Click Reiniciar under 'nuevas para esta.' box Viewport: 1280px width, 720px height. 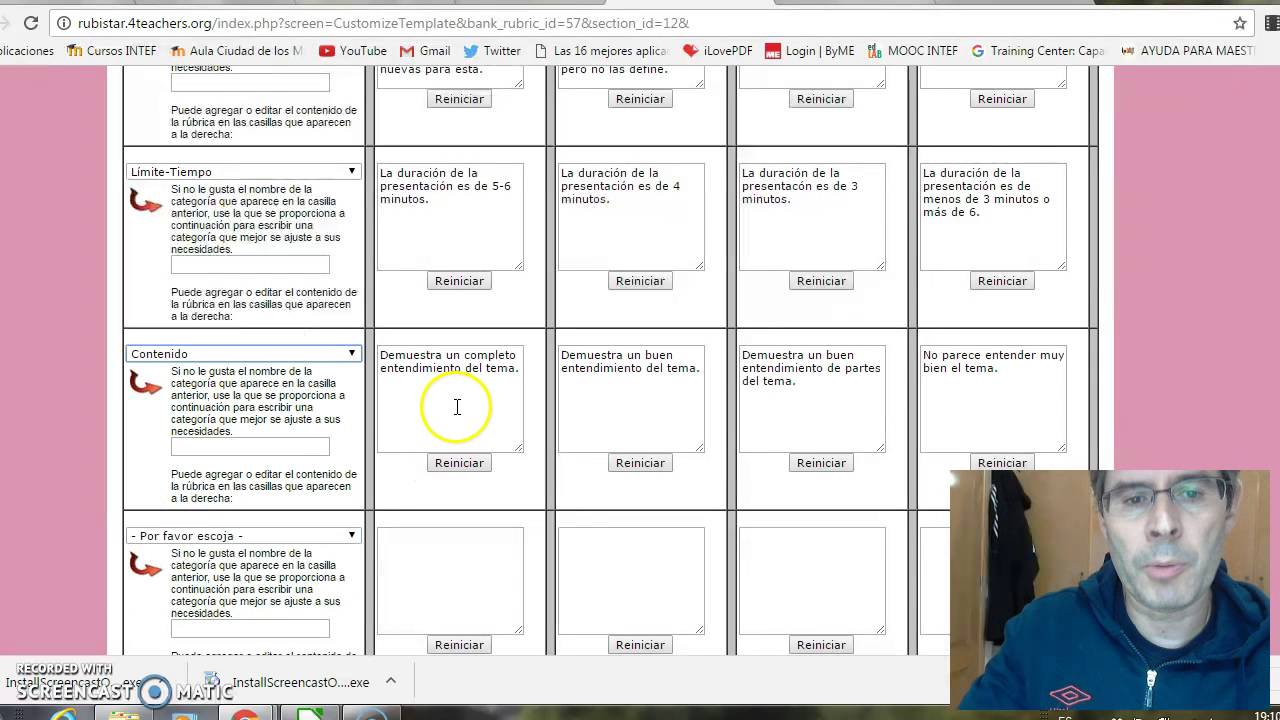(459, 99)
